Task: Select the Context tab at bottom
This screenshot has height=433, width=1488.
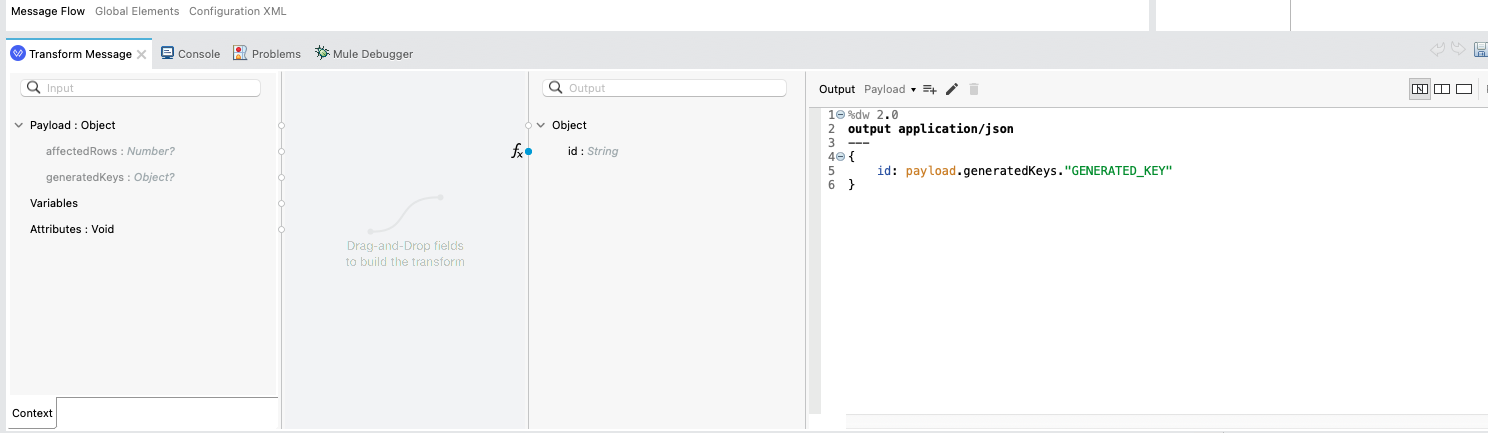Action: tap(32, 413)
